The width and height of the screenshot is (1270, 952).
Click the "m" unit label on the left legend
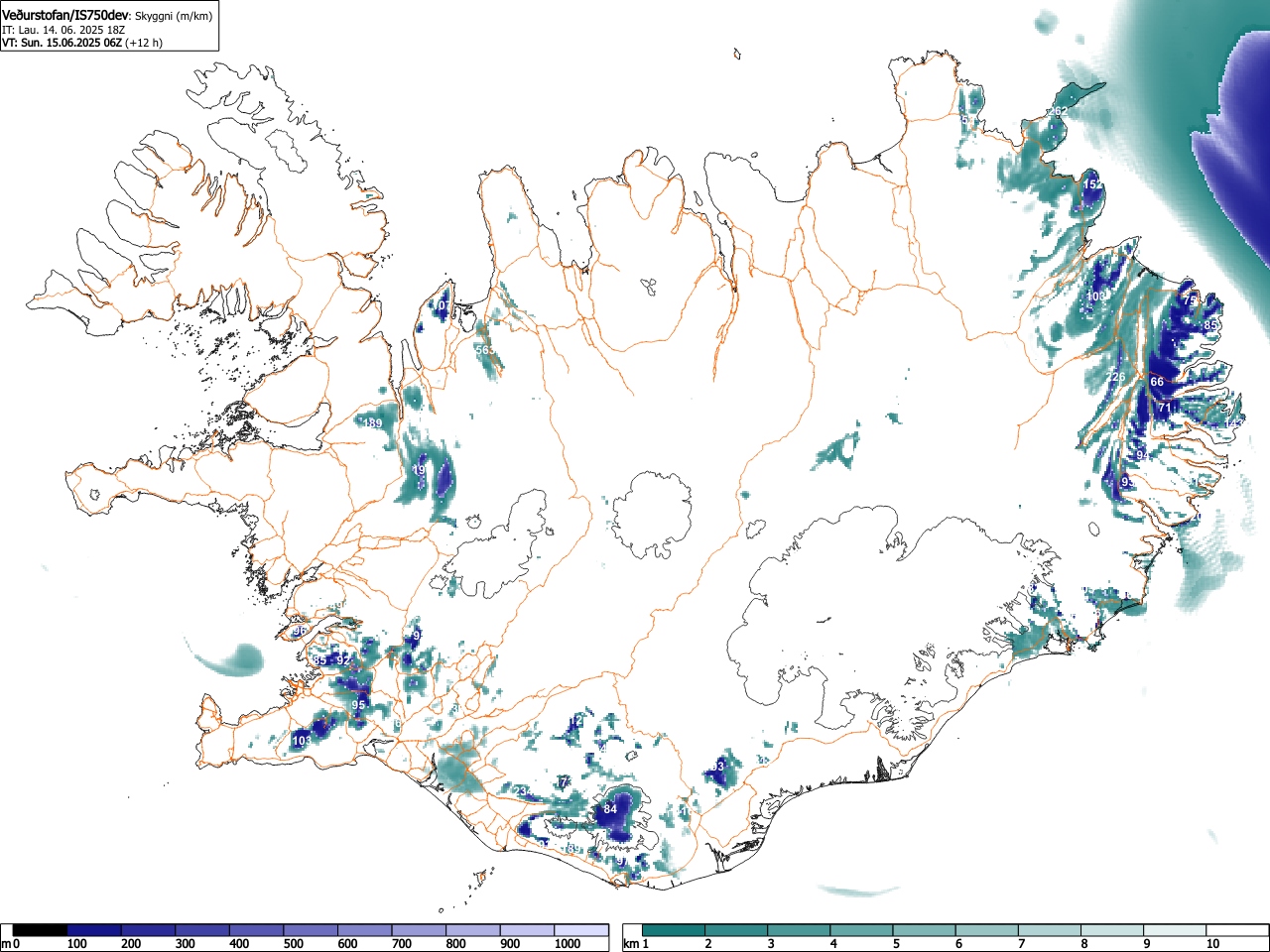[x=6, y=944]
